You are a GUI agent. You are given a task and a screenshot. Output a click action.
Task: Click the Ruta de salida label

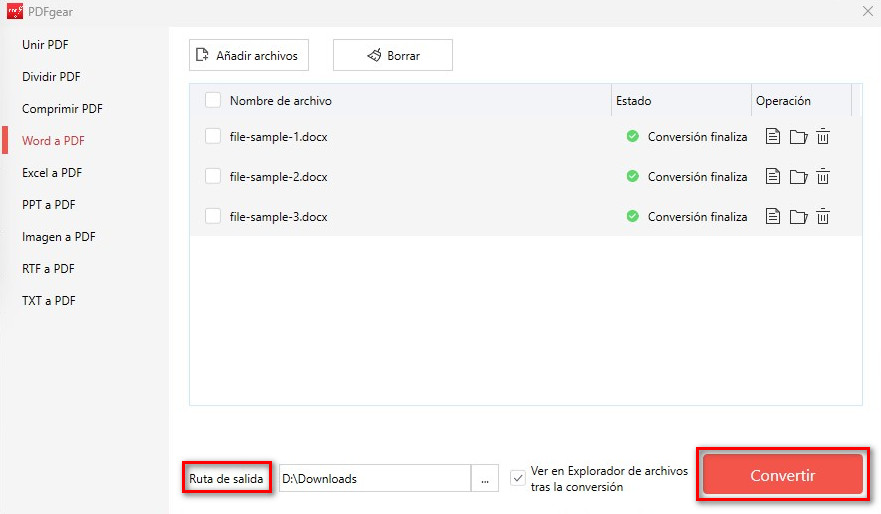tap(226, 479)
